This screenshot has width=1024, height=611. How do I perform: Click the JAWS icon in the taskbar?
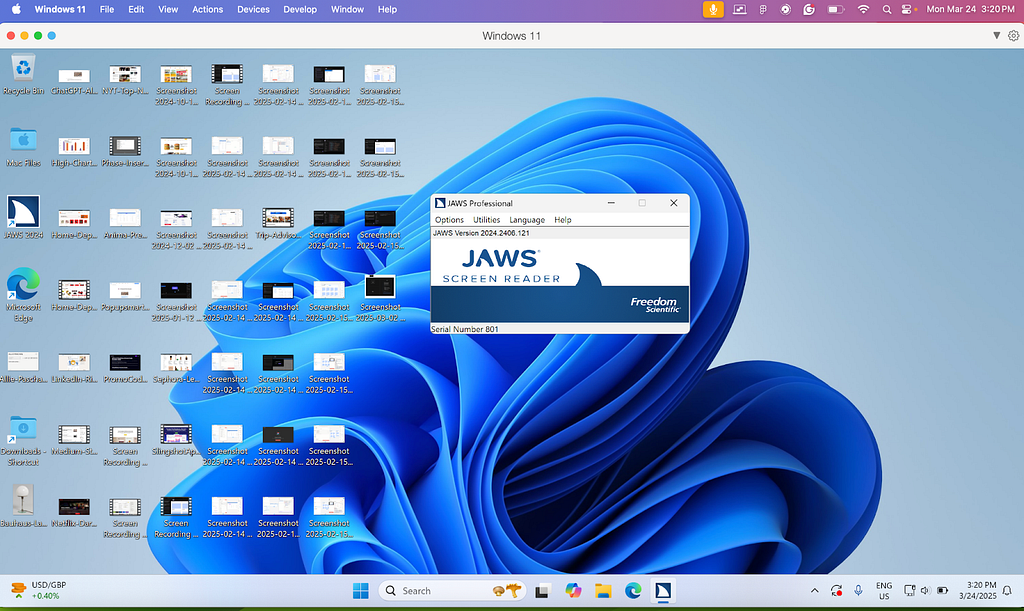[663, 591]
